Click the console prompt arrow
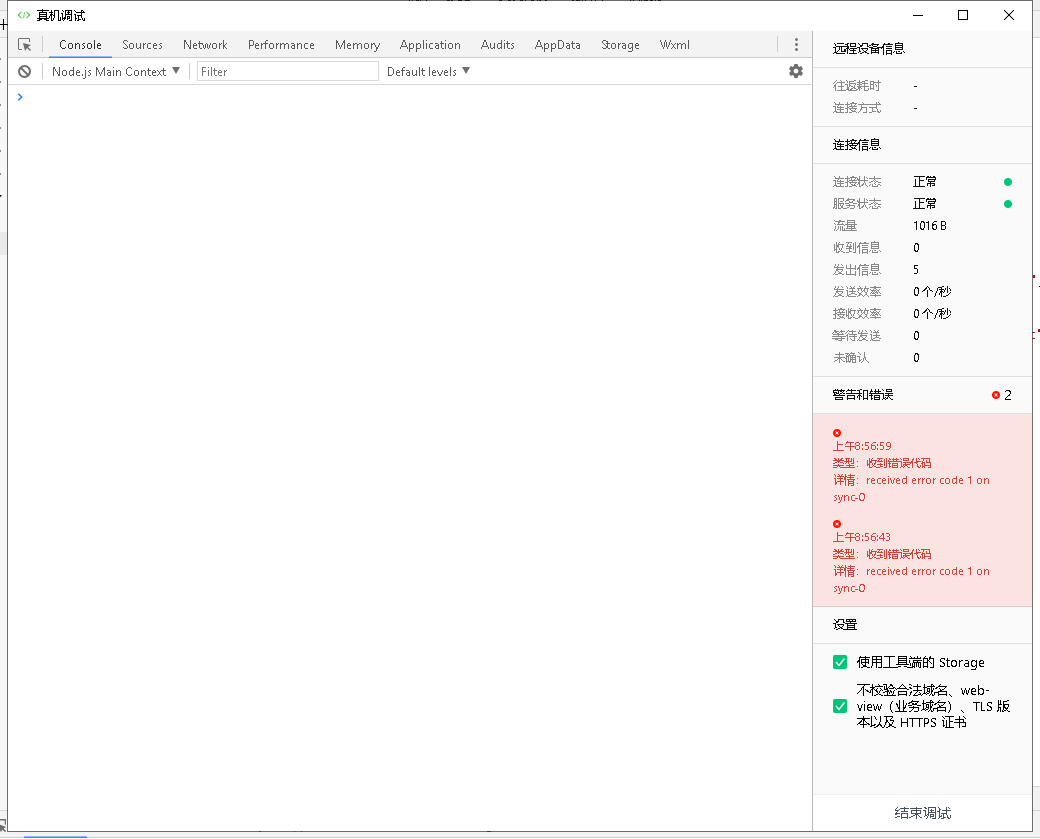 coord(20,97)
